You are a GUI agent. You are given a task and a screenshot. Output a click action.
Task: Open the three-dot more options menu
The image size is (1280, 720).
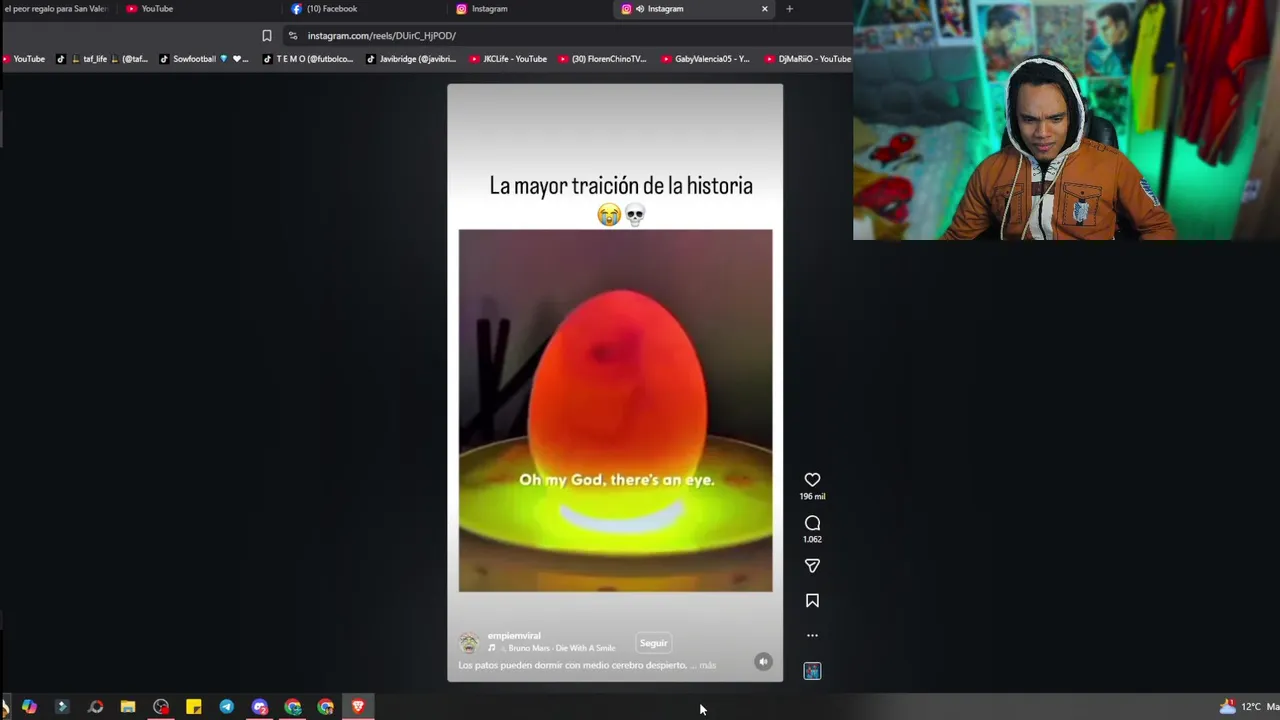812,635
